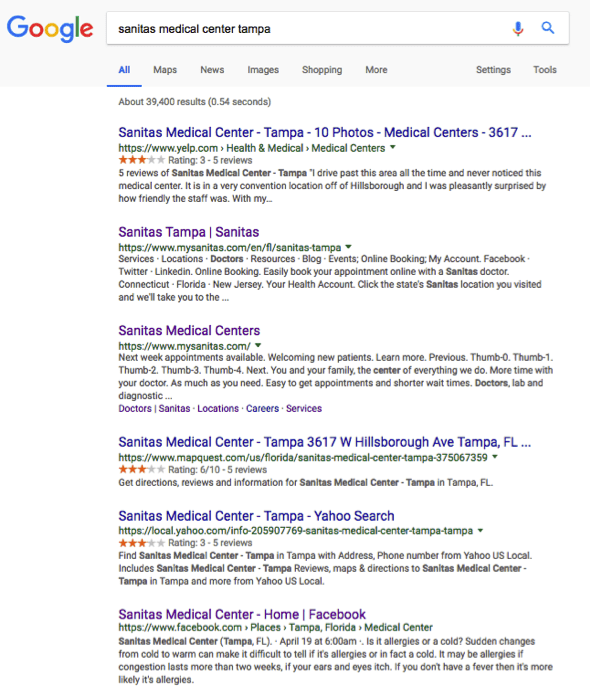Open the Settings menu
Image resolution: width=591 pixels, height=696 pixels.
[493, 70]
